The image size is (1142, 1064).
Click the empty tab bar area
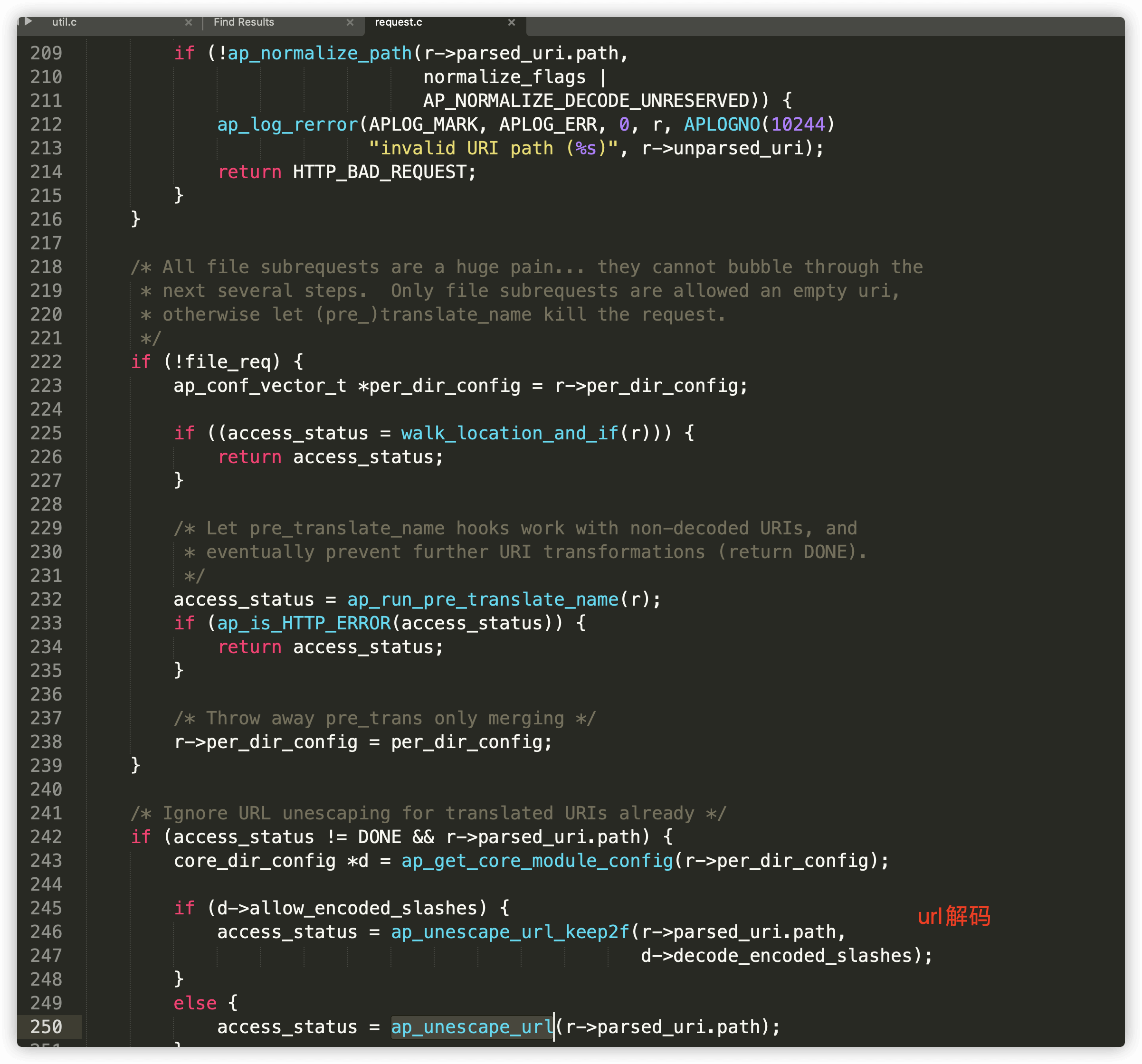point(821,26)
